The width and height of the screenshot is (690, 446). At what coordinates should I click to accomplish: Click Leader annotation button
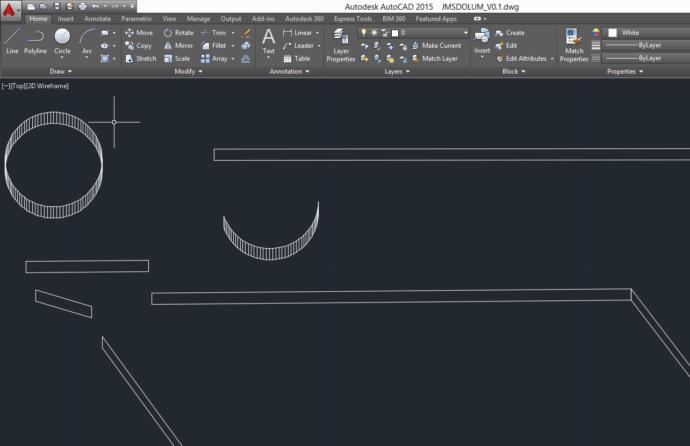[298, 46]
